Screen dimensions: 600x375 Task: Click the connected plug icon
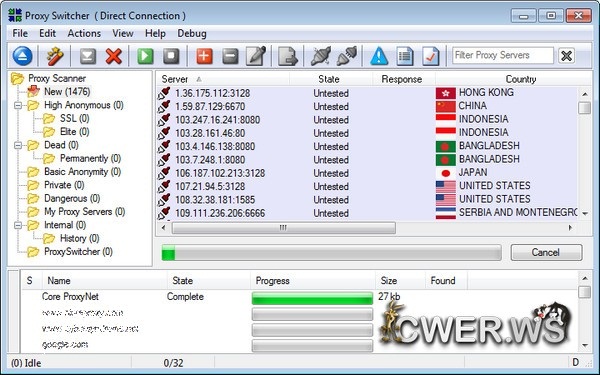click(347, 56)
